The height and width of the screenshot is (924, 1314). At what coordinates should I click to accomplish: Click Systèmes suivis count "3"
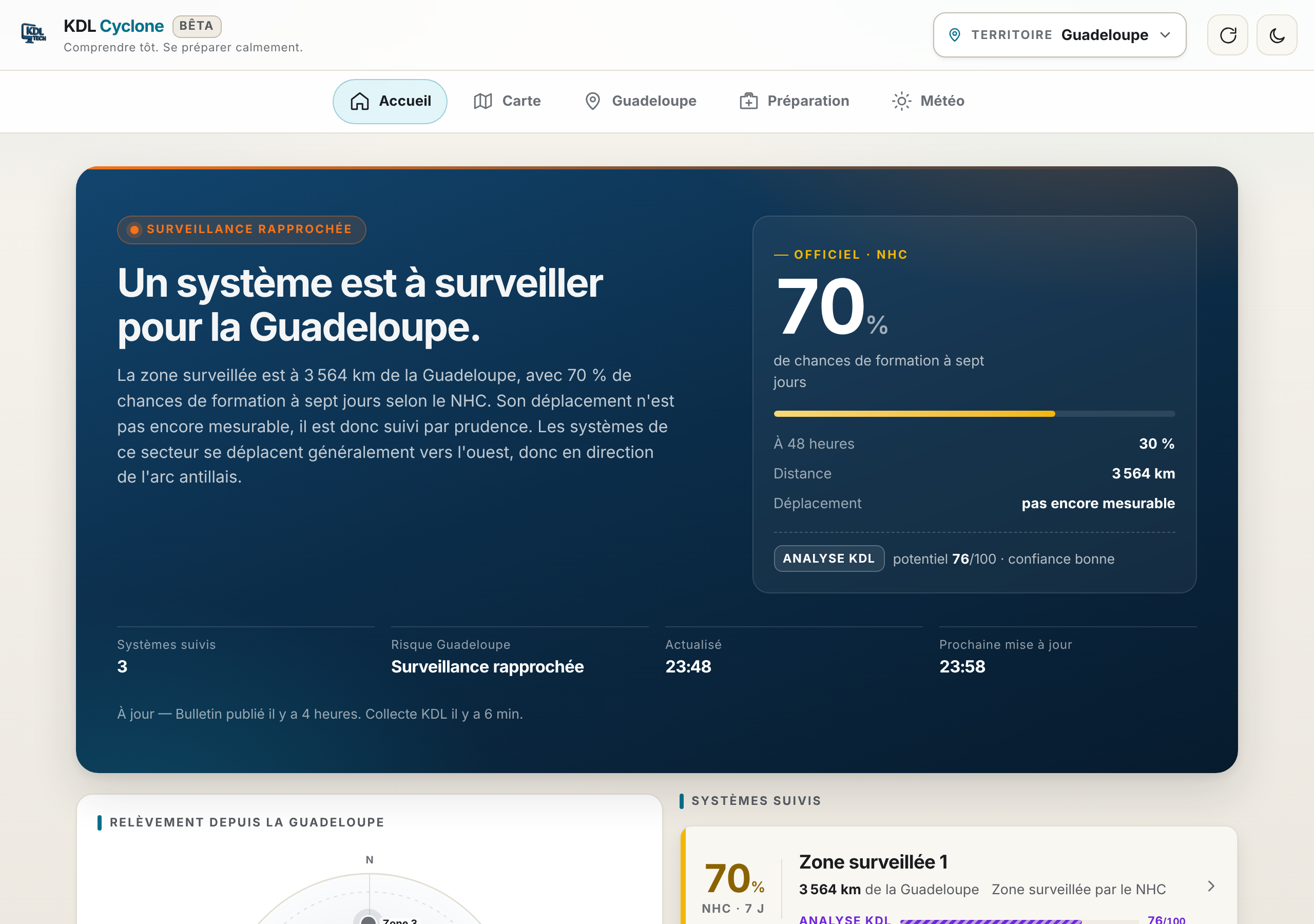click(122, 666)
